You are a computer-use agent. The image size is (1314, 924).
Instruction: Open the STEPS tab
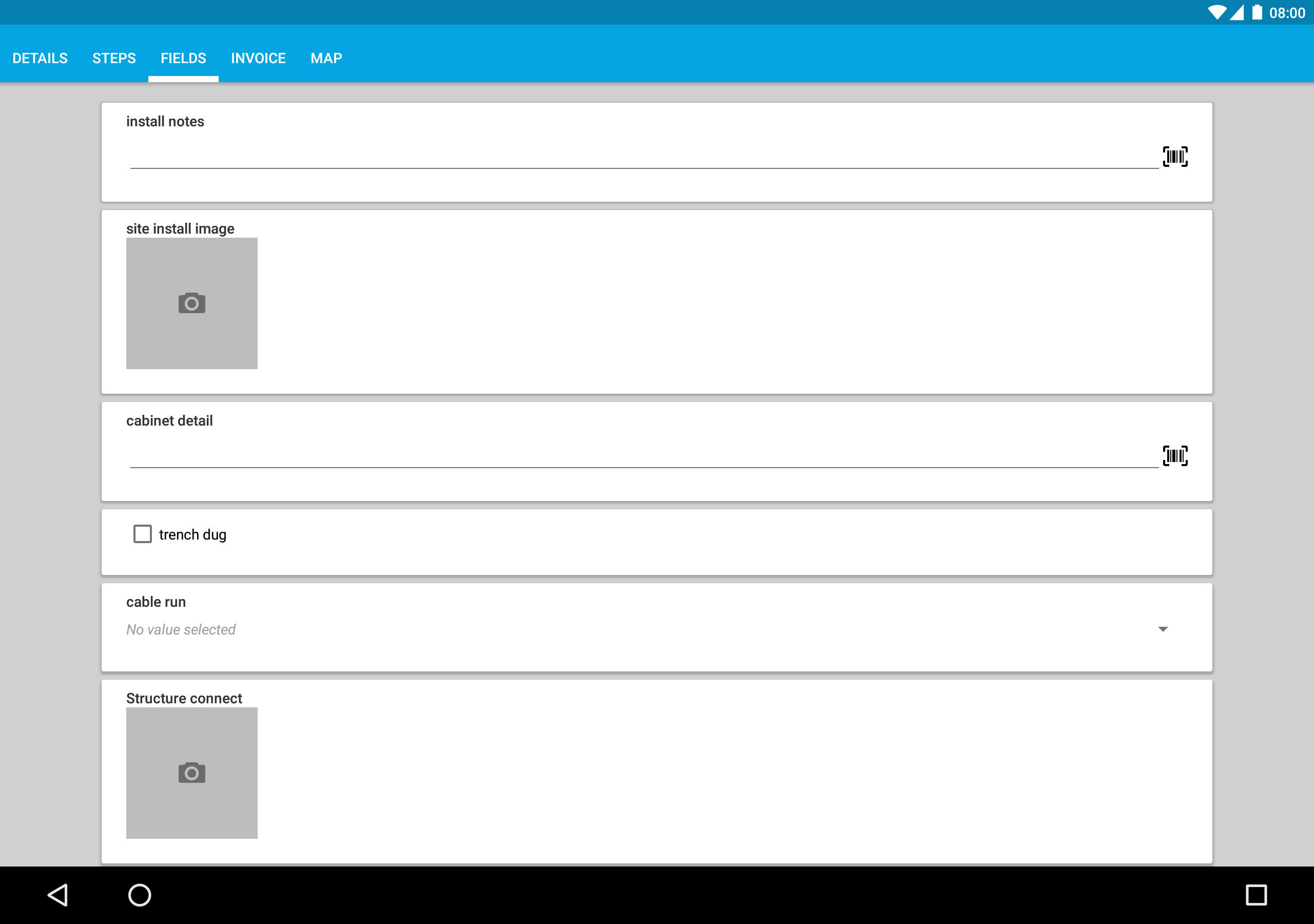(x=114, y=58)
